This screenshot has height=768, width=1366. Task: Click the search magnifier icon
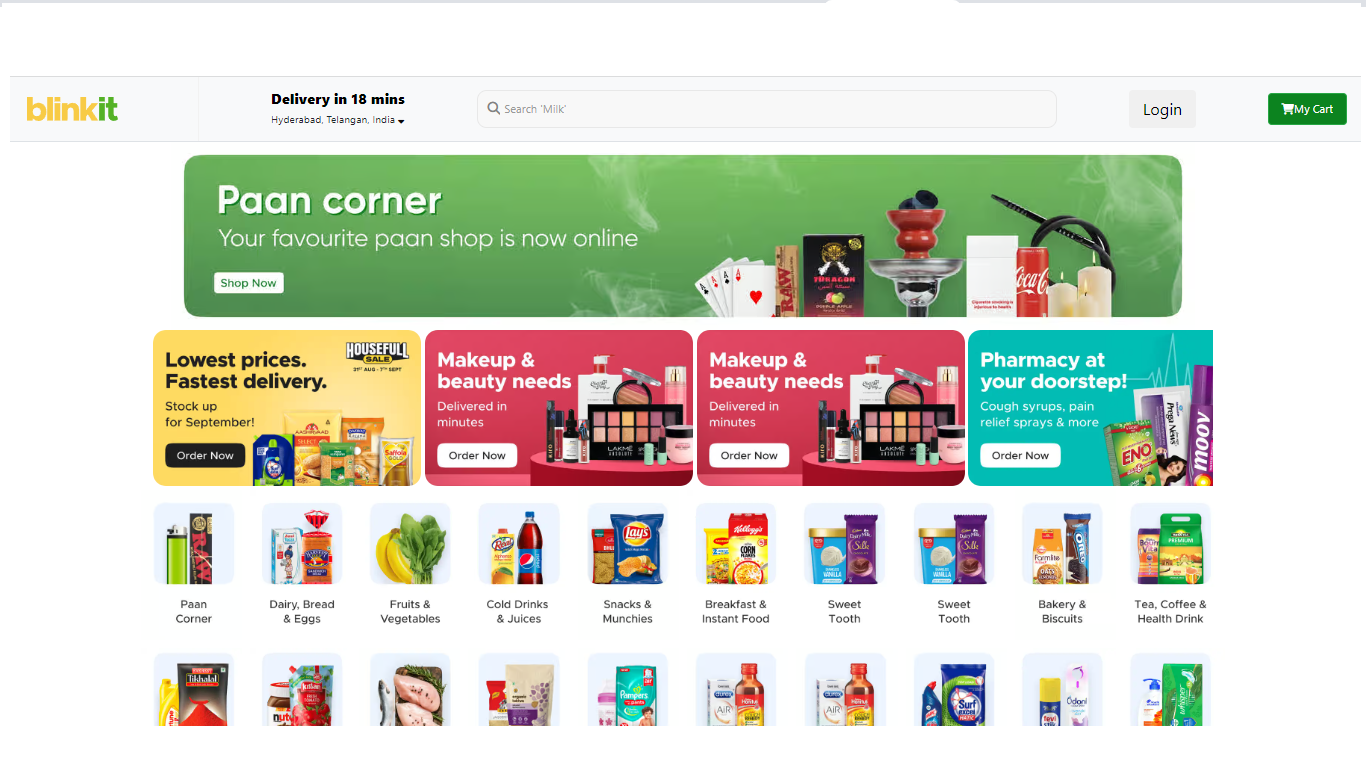click(494, 108)
